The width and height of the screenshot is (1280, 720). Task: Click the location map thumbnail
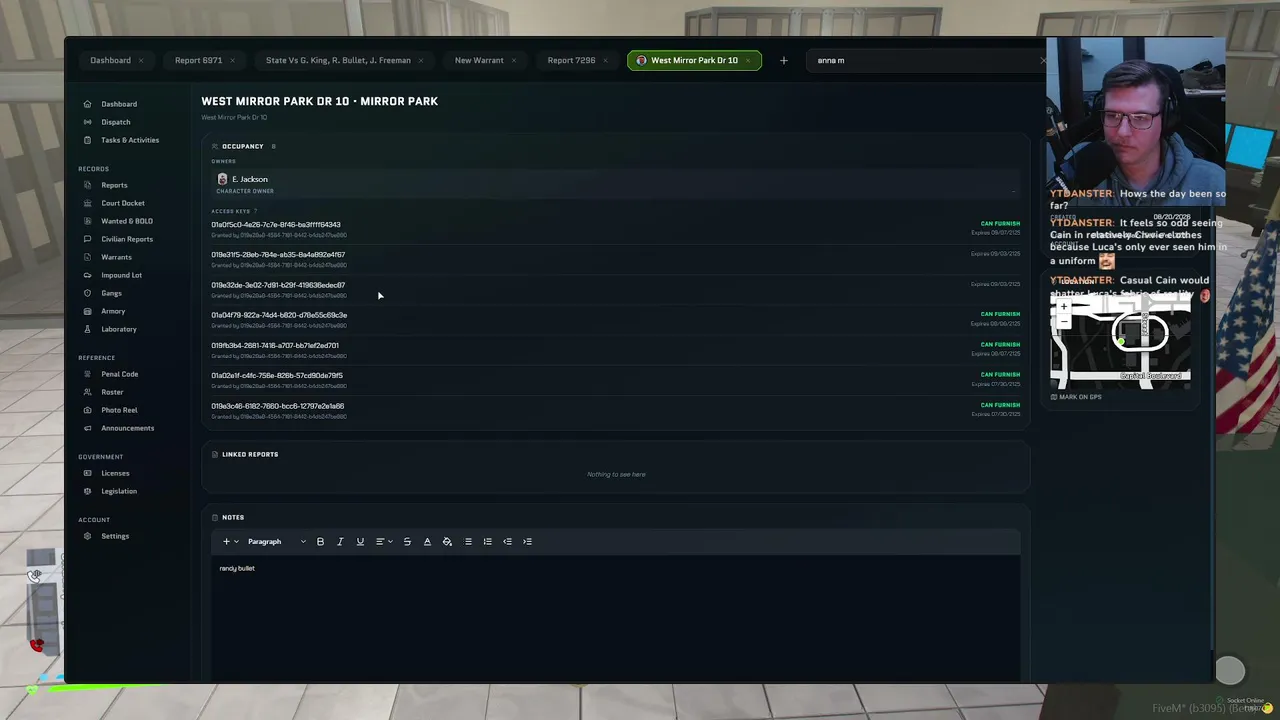(1120, 341)
